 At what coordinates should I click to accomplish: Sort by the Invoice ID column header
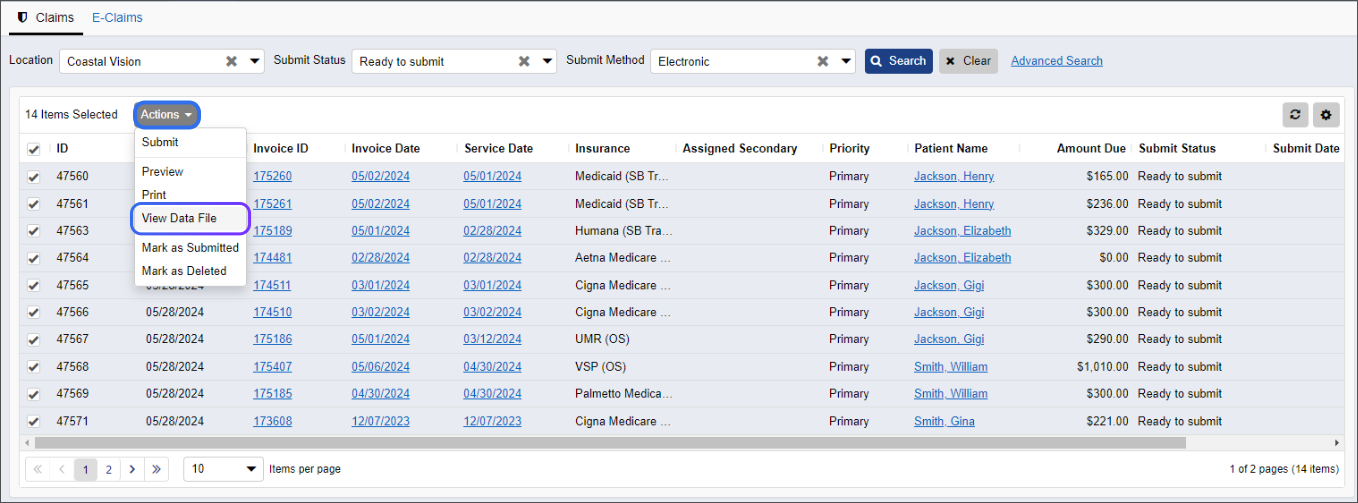tap(281, 149)
